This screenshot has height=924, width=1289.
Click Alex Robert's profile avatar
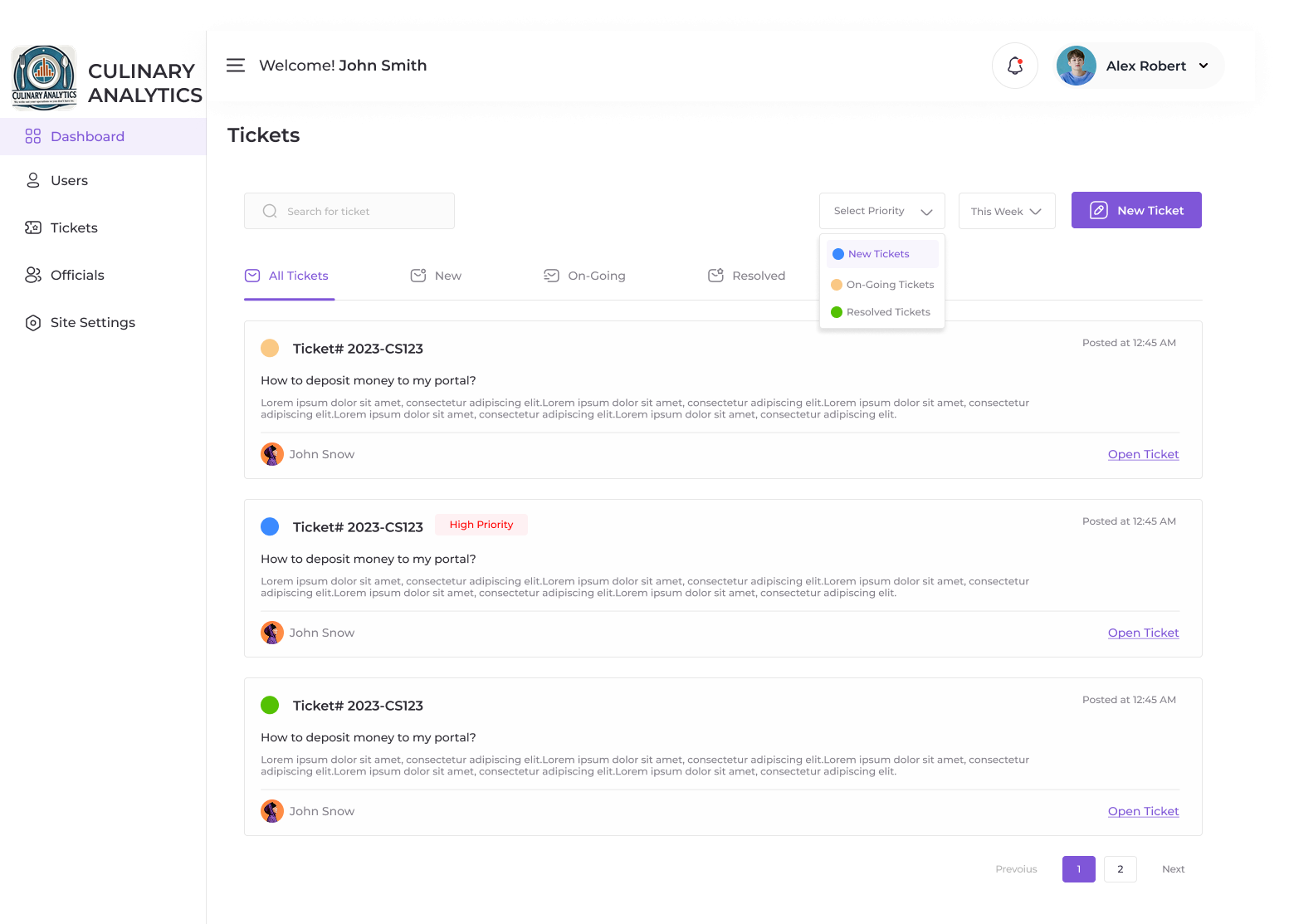click(x=1076, y=66)
